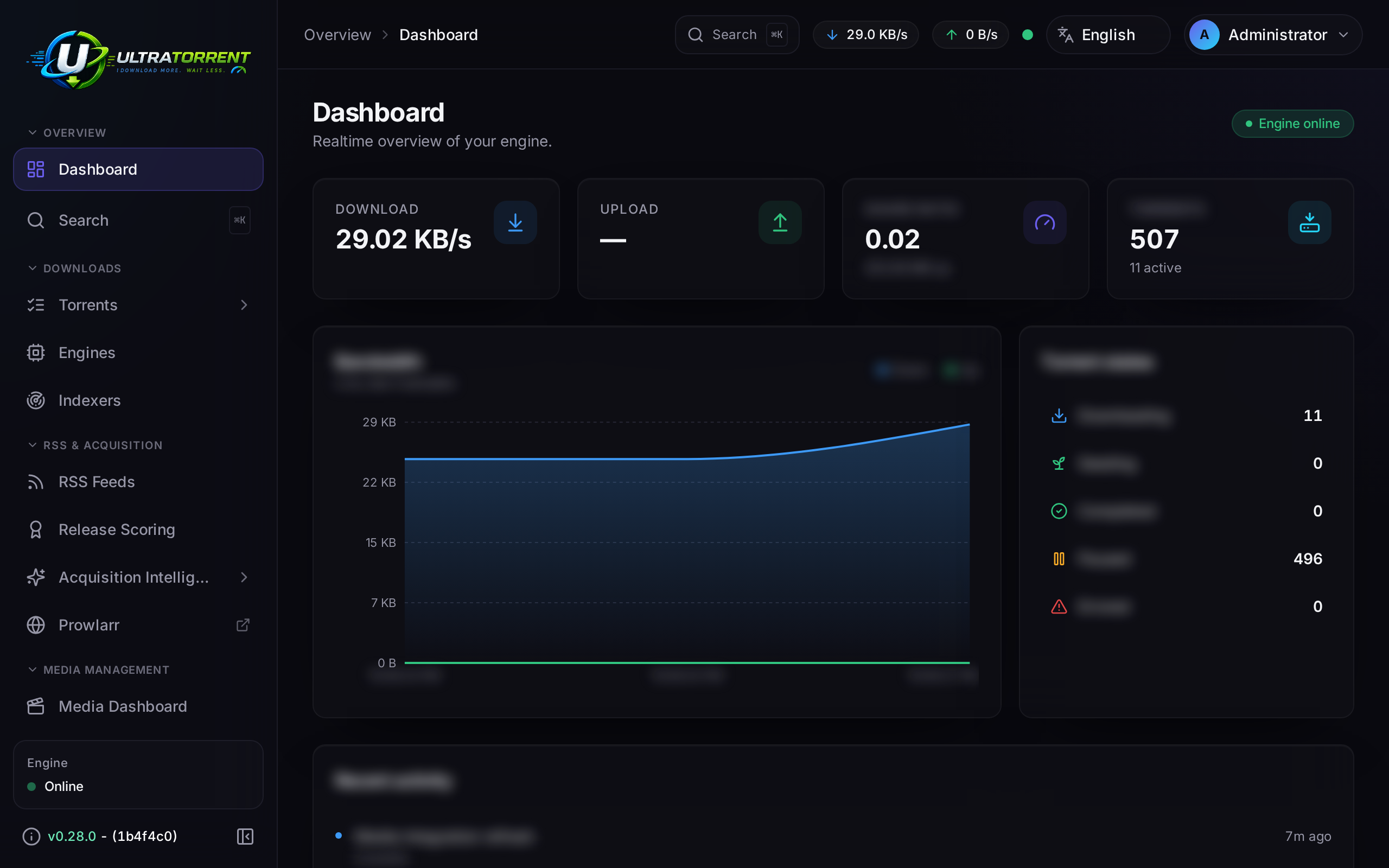Open the Dashboard sidebar item
The height and width of the screenshot is (868, 1389).
[x=138, y=169]
